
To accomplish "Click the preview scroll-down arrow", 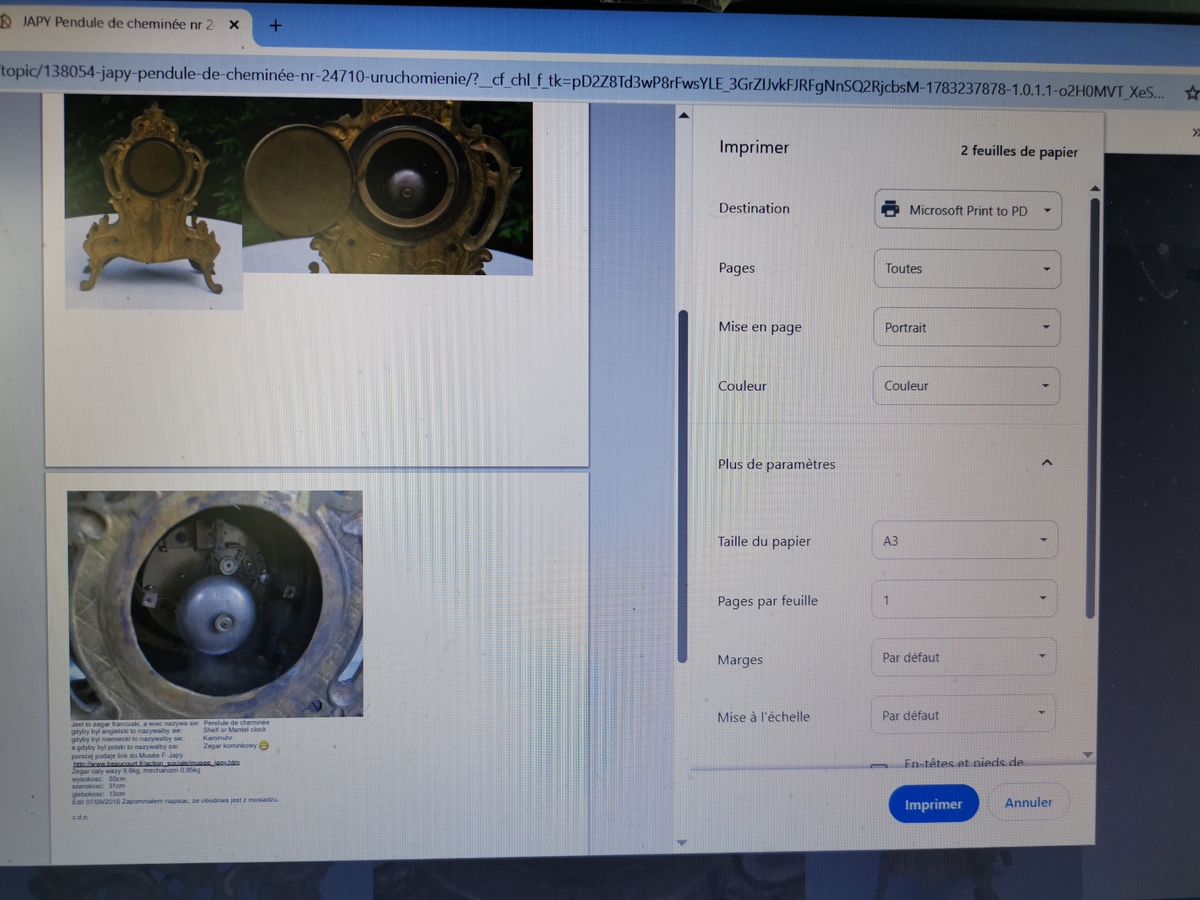I will (683, 842).
